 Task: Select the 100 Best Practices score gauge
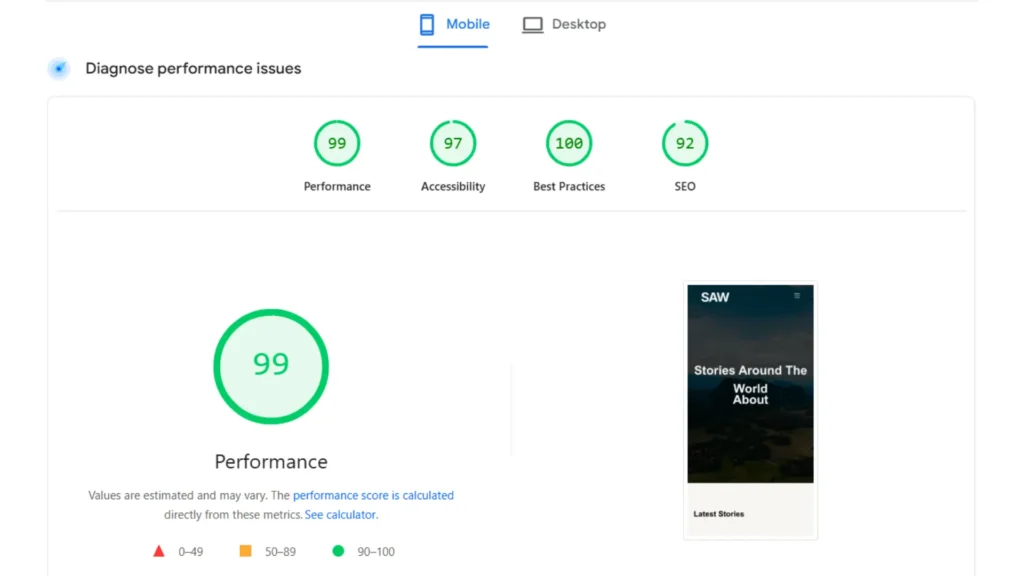click(569, 143)
